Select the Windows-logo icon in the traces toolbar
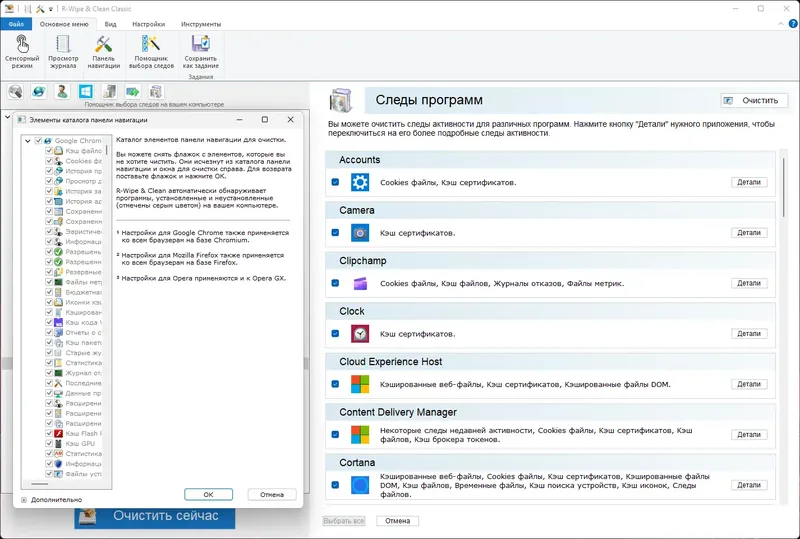This screenshot has width=800, height=539. pyautogui.click(x=86, y=92)
